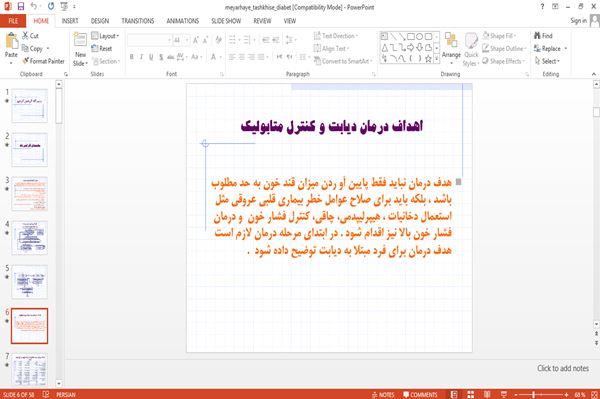Open the Layout dropdown
Viewport: 600px width, 399px height.
point(105,36)
